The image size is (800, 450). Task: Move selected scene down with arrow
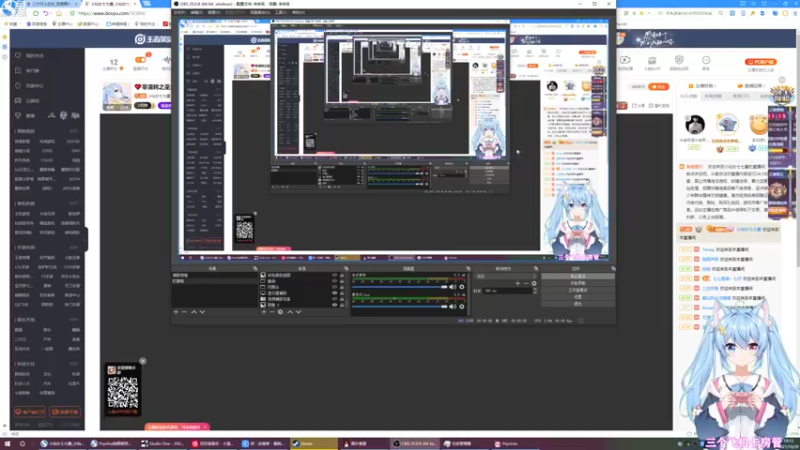pos(203,312)
